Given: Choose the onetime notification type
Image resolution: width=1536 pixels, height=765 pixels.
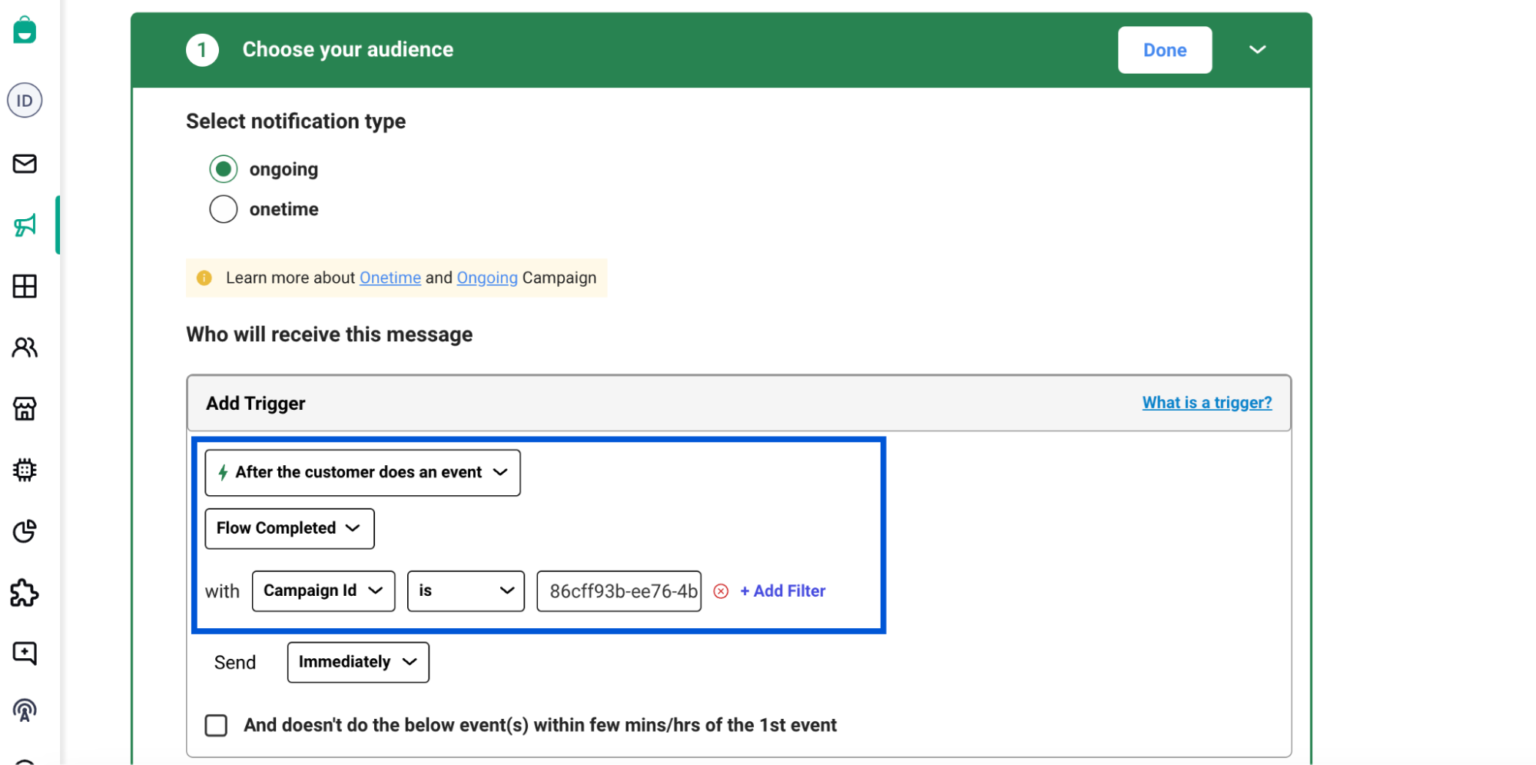Looking at the screenshot, I should [x=223, y=209].
